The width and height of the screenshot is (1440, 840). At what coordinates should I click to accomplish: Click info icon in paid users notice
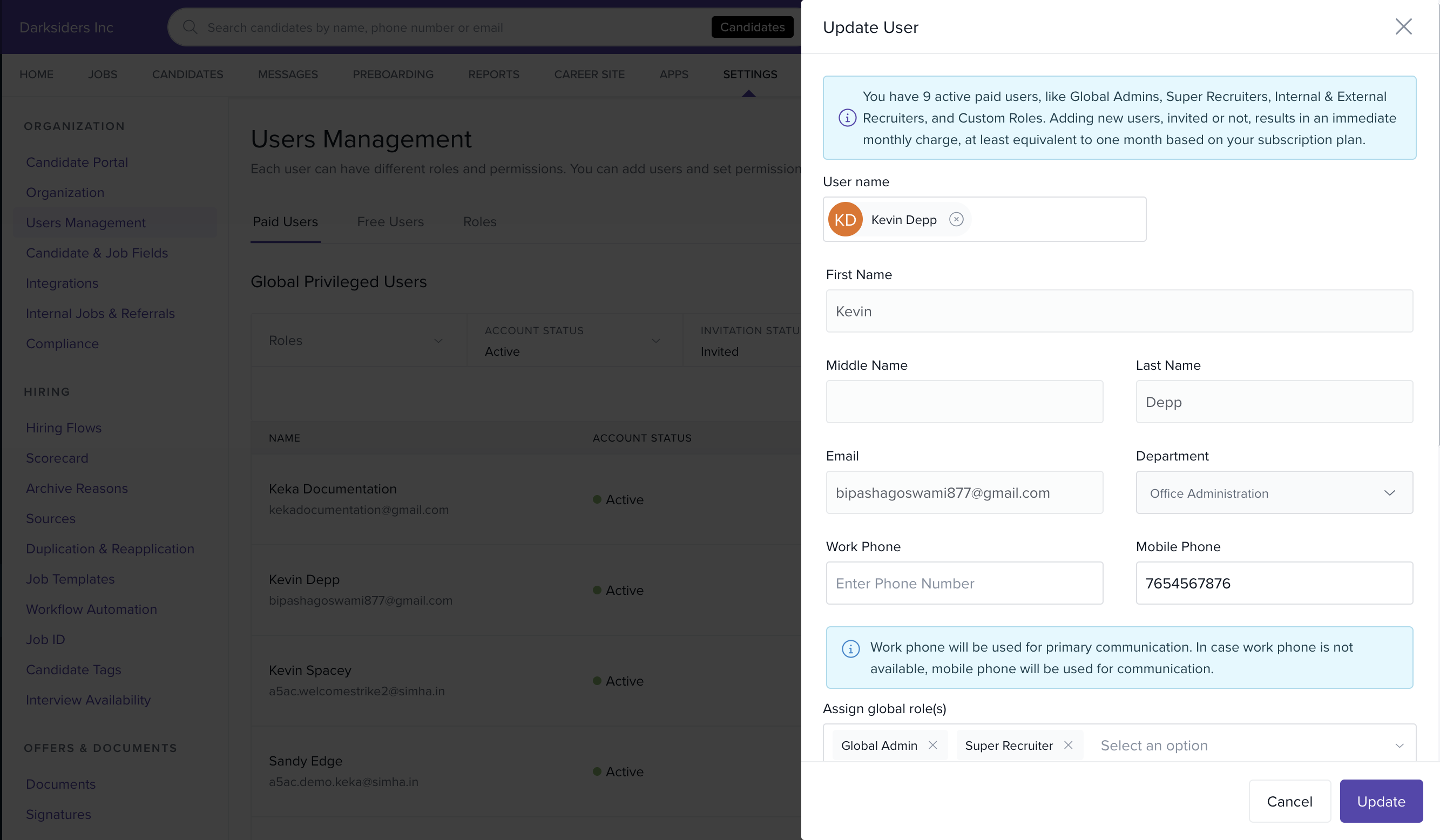point(847,118)
